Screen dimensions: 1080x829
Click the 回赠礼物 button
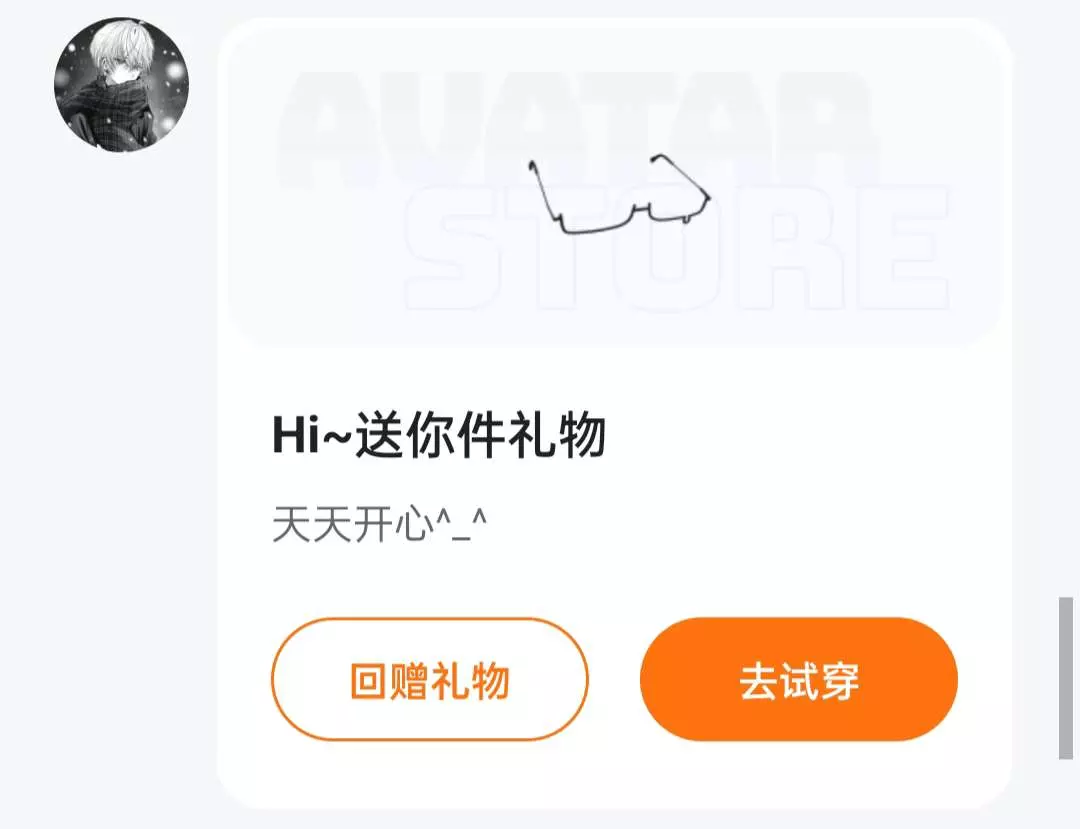click(x=430, y=679)
